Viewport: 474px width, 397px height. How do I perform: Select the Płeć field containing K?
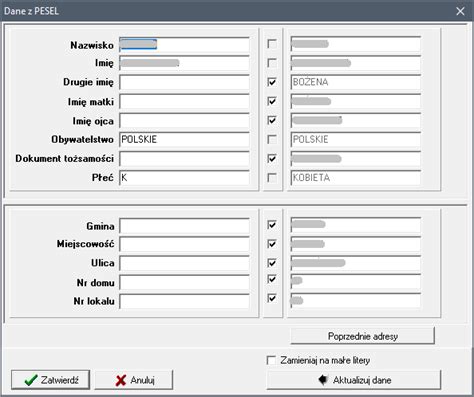pyautogui.click(x=184, y=178)
